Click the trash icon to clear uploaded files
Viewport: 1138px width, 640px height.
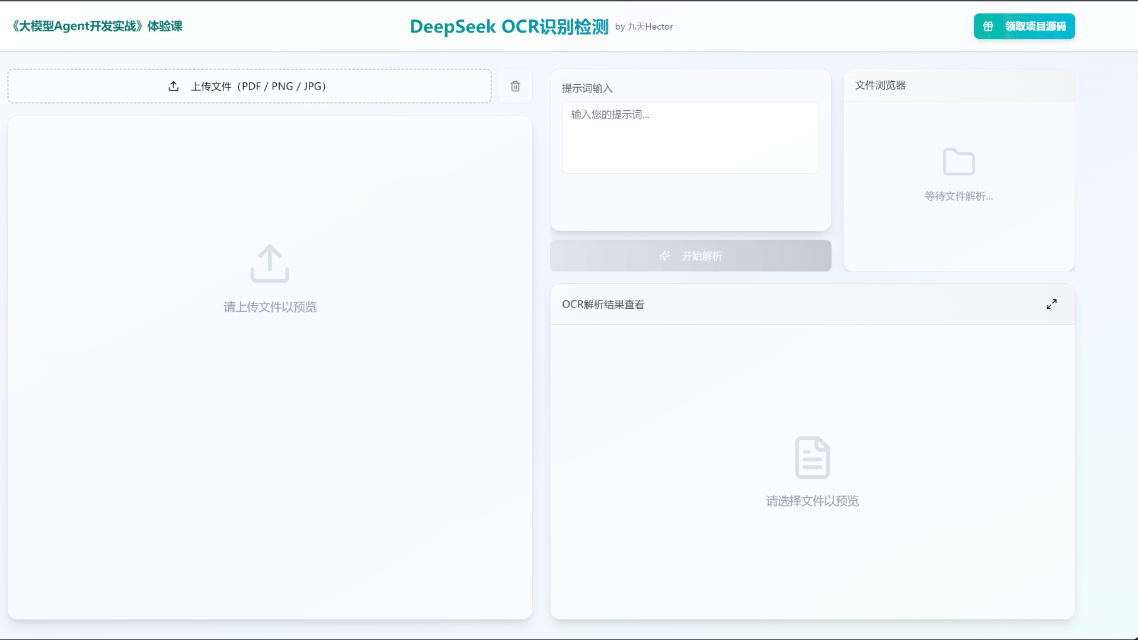pos(515,86)
